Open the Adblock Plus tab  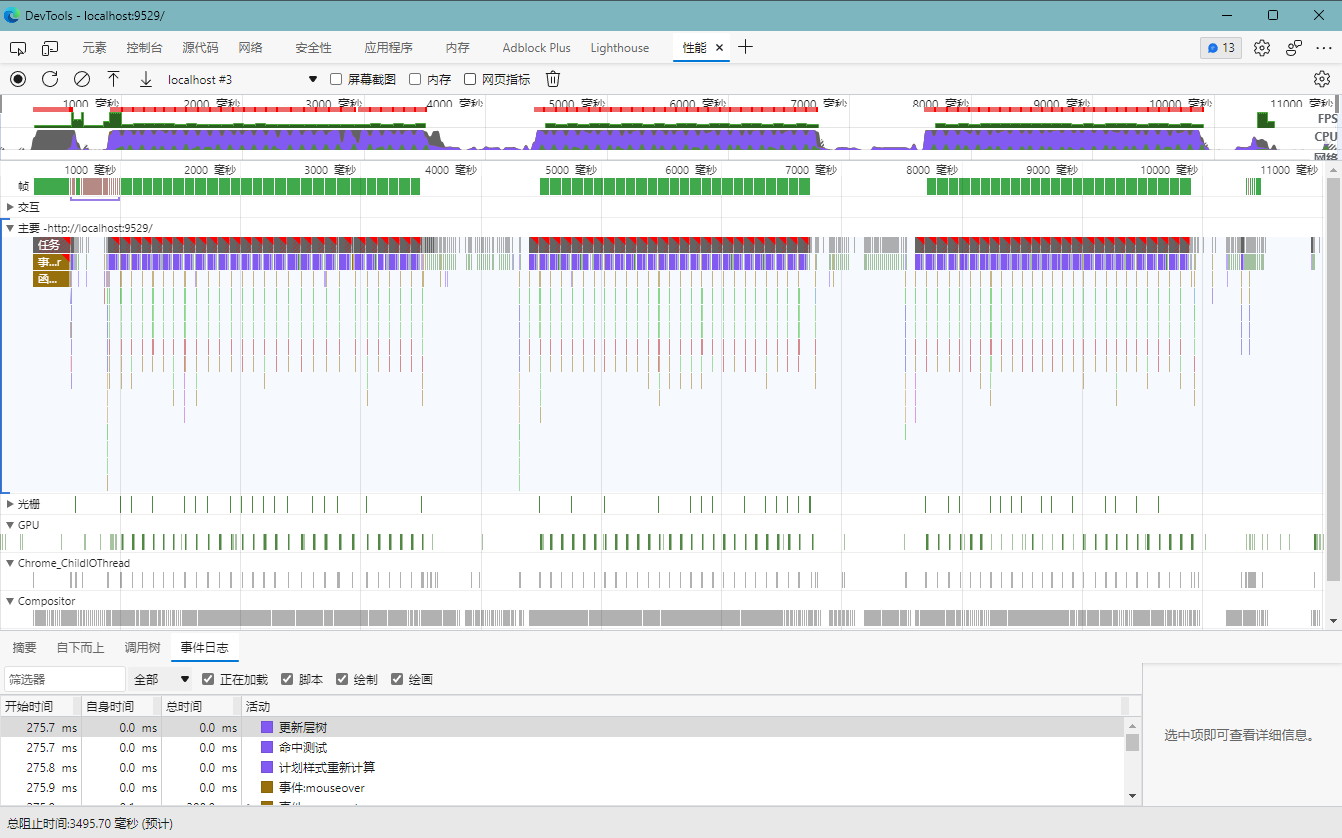[x=536, y=48]
